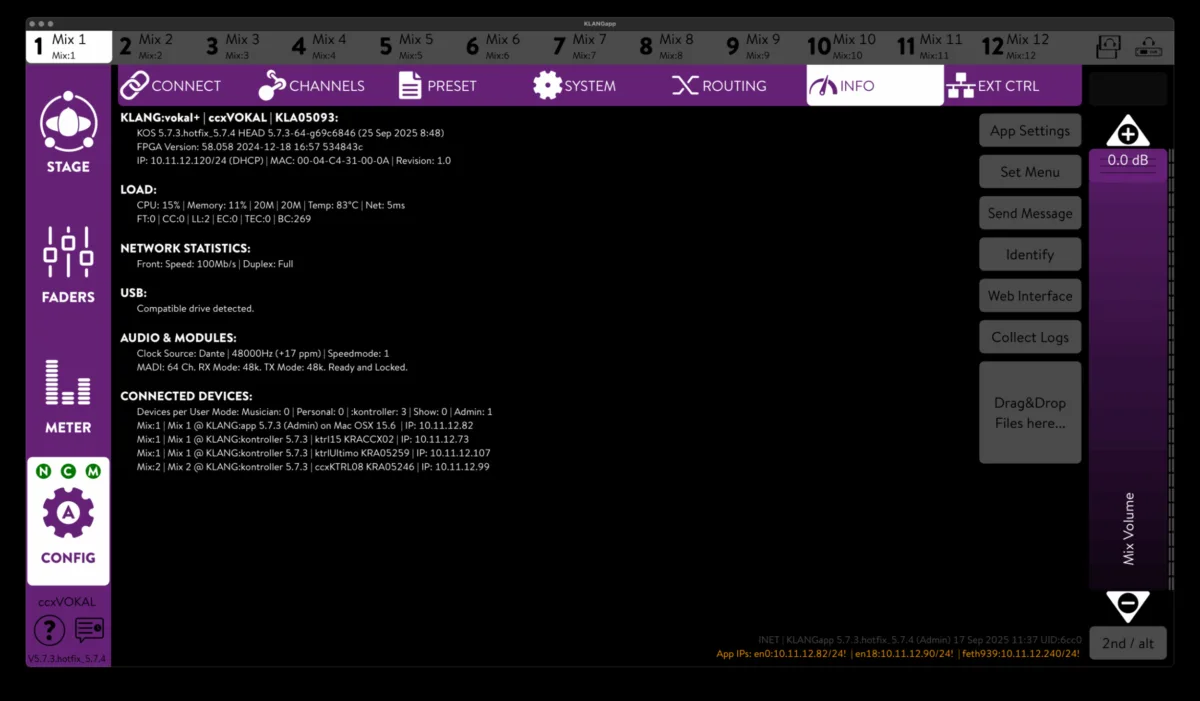Click the green M indicator above CONFIG
This screenshot has width=1200, height=701.
93,471
